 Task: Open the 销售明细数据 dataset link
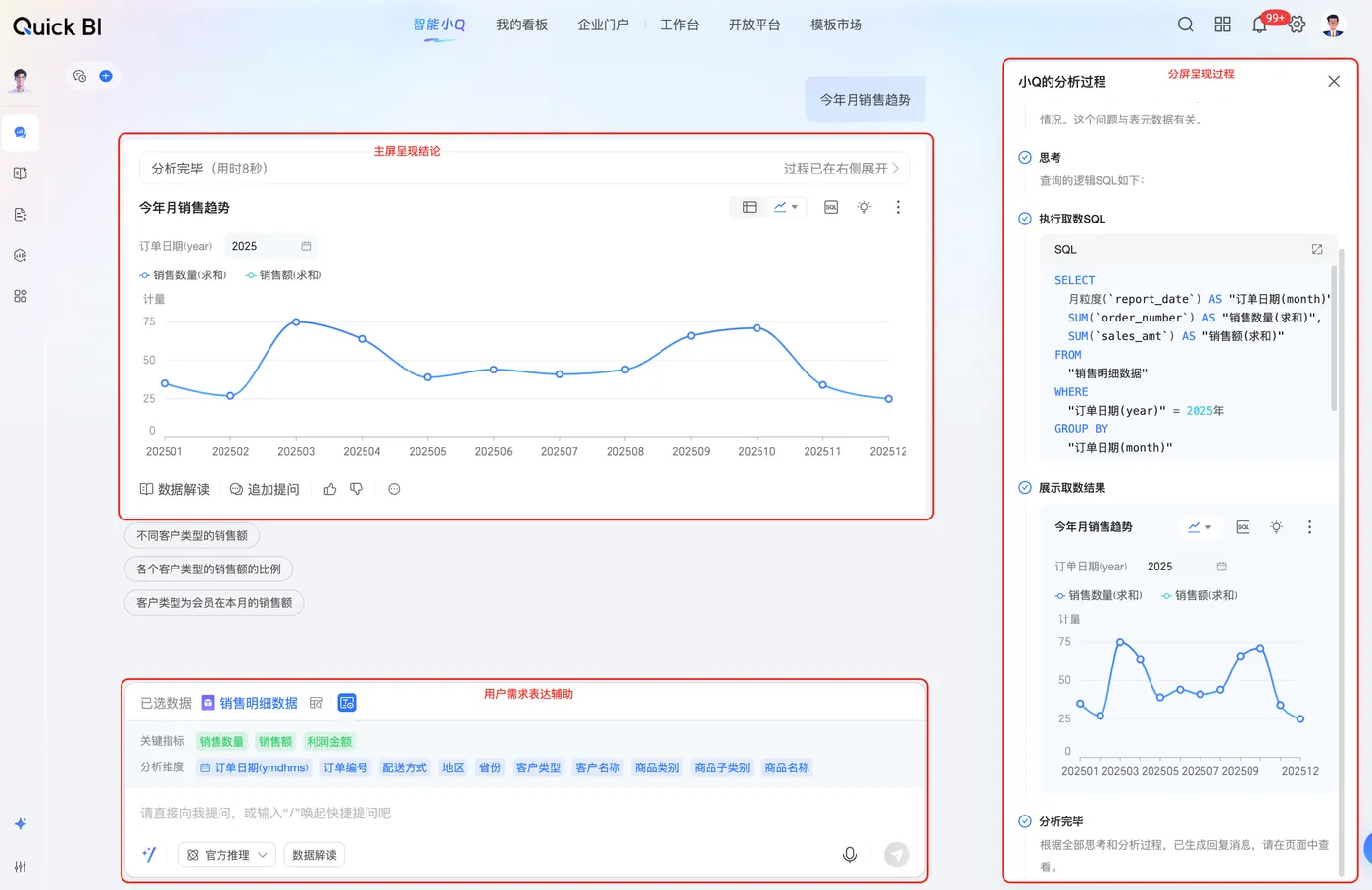coord(259,703)
